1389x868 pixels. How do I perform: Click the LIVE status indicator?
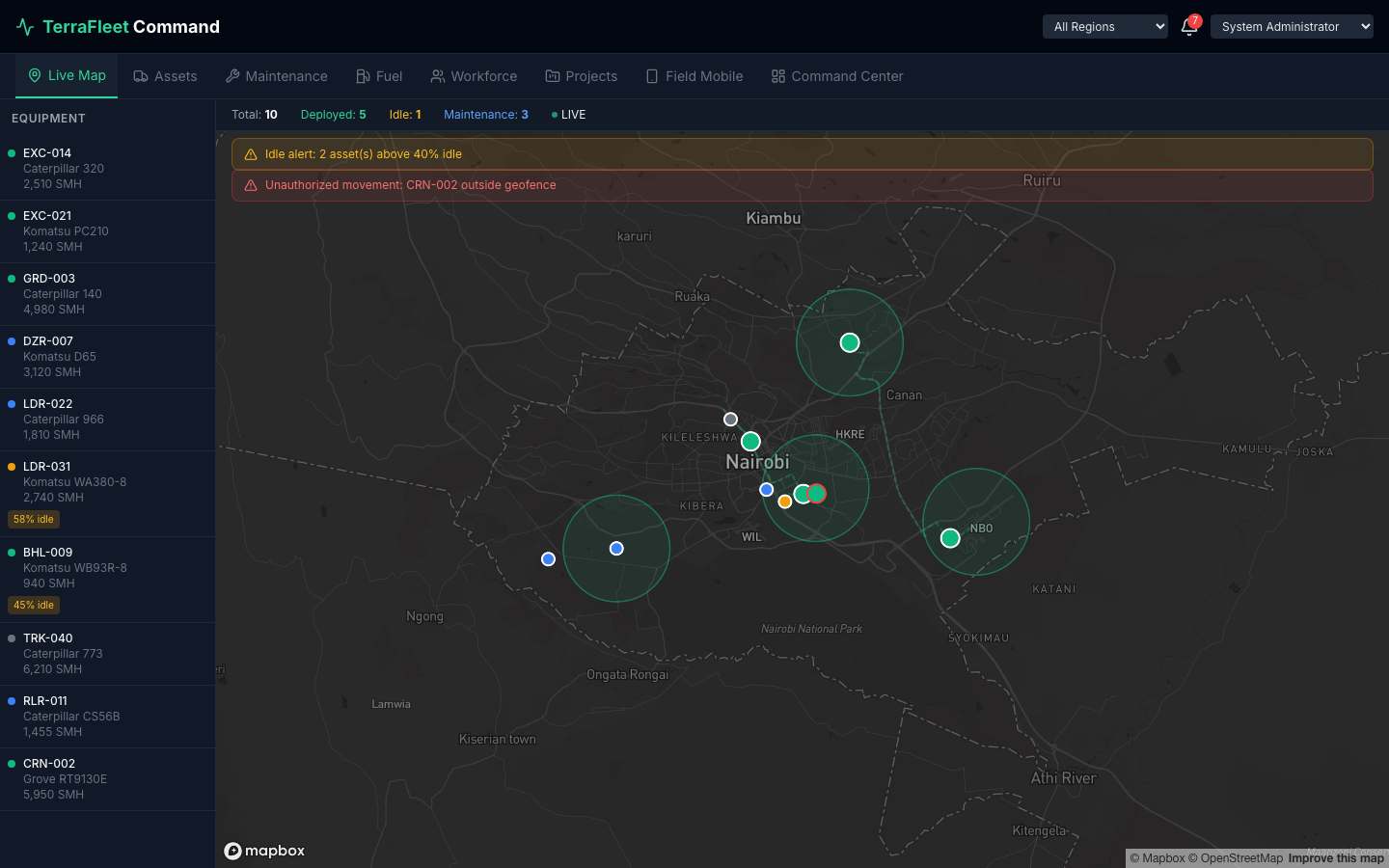coord(569,115)
